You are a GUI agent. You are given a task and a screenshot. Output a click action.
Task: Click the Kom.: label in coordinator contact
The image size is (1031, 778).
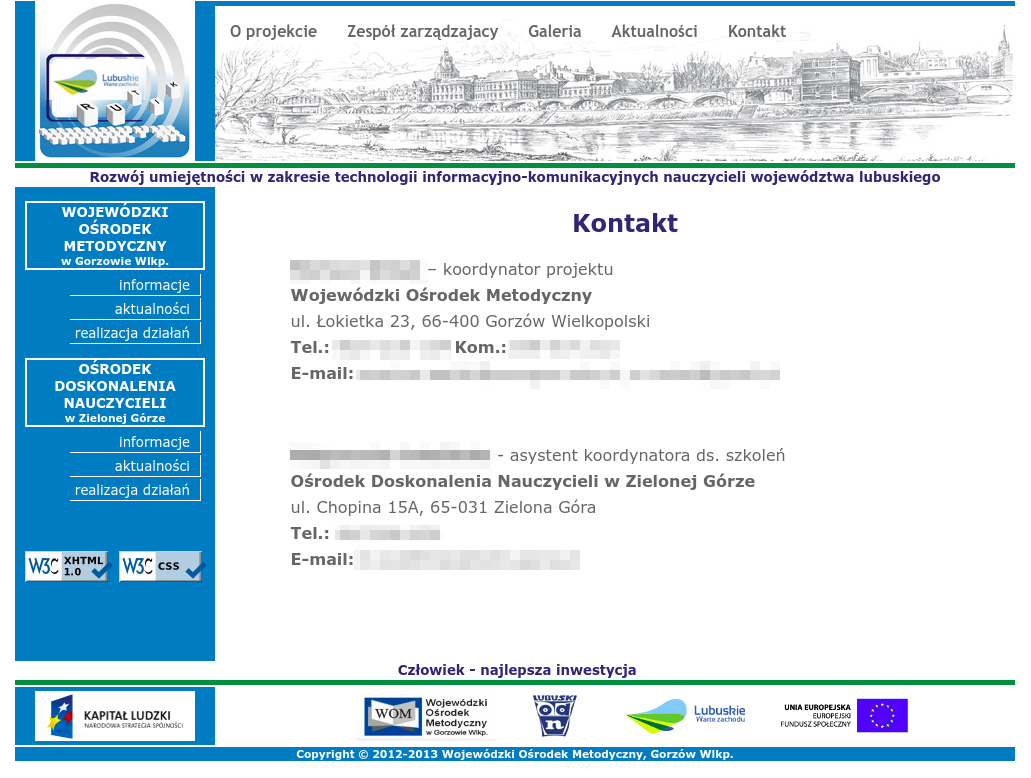(x=481, y=347)
